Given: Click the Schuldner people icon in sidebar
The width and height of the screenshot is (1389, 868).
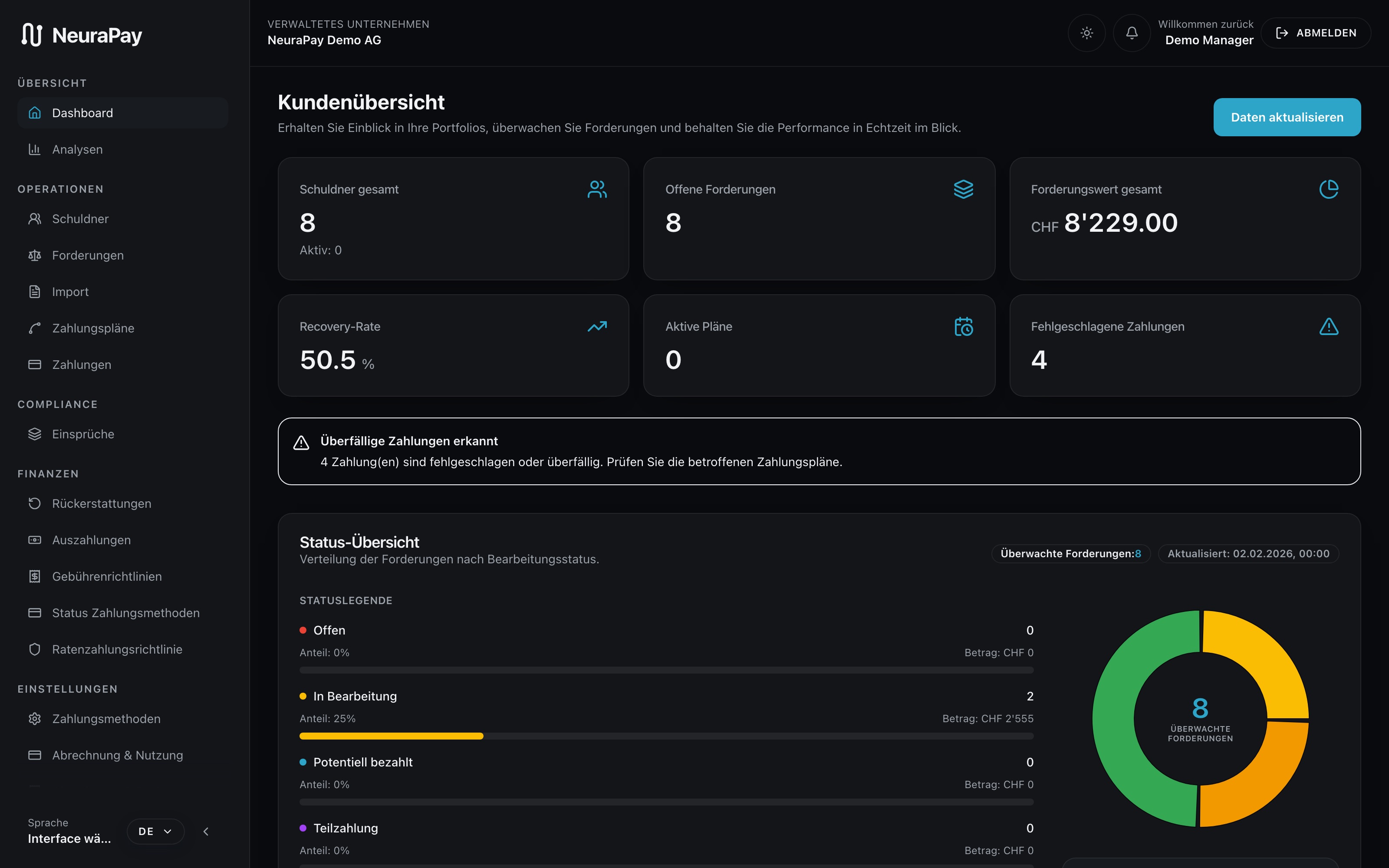Looking at the screenshot, I should (x=35, y=219).
